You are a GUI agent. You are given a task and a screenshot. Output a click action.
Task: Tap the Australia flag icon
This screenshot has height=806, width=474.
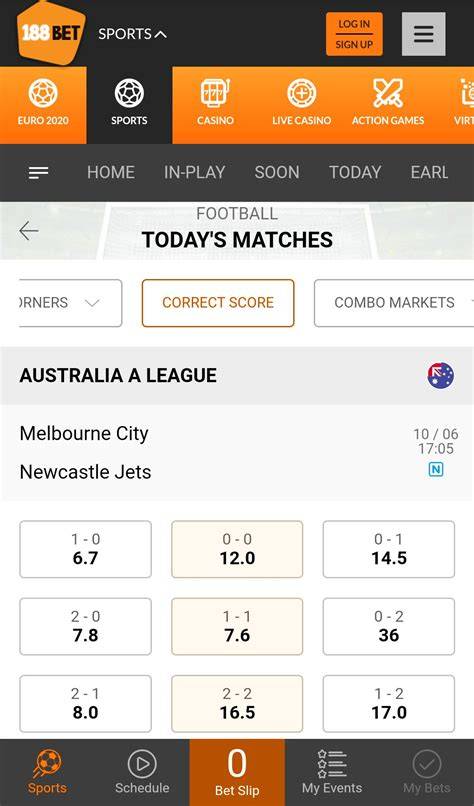pyautogui.click(x=441, y=376)
